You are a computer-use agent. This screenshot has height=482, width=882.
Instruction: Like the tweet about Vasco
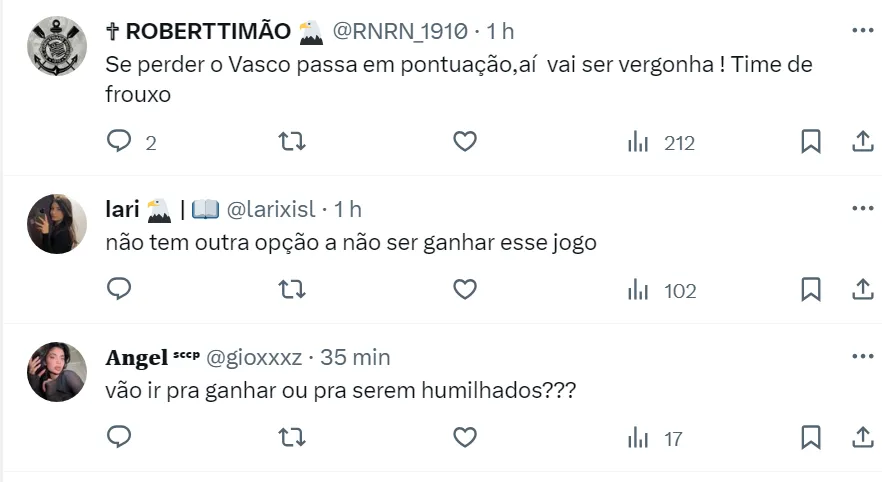pos(465,142)
